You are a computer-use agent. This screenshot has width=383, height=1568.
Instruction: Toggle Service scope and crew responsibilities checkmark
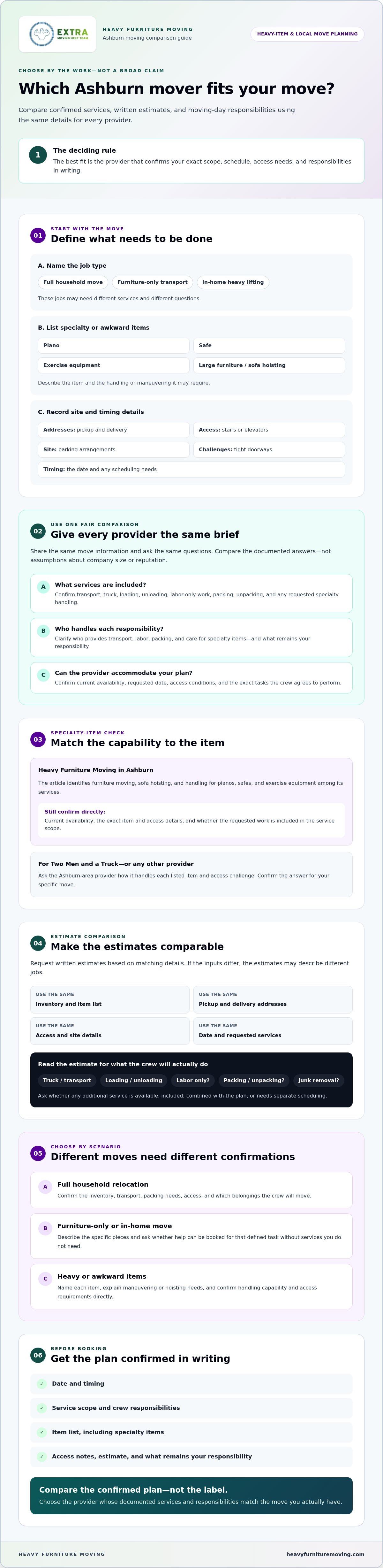(x=42, y=1408)
